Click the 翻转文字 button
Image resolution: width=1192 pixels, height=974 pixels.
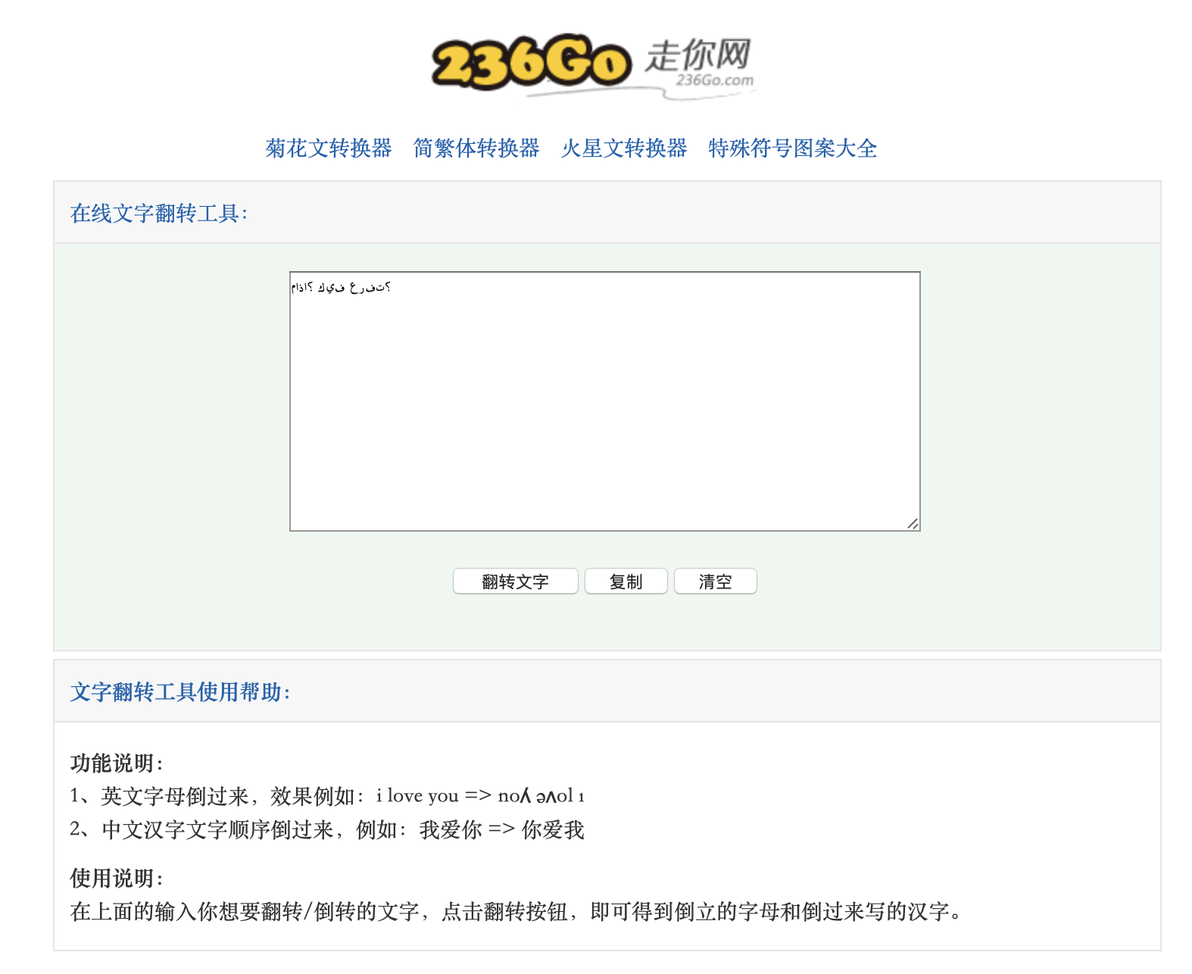tap(515, 582)
